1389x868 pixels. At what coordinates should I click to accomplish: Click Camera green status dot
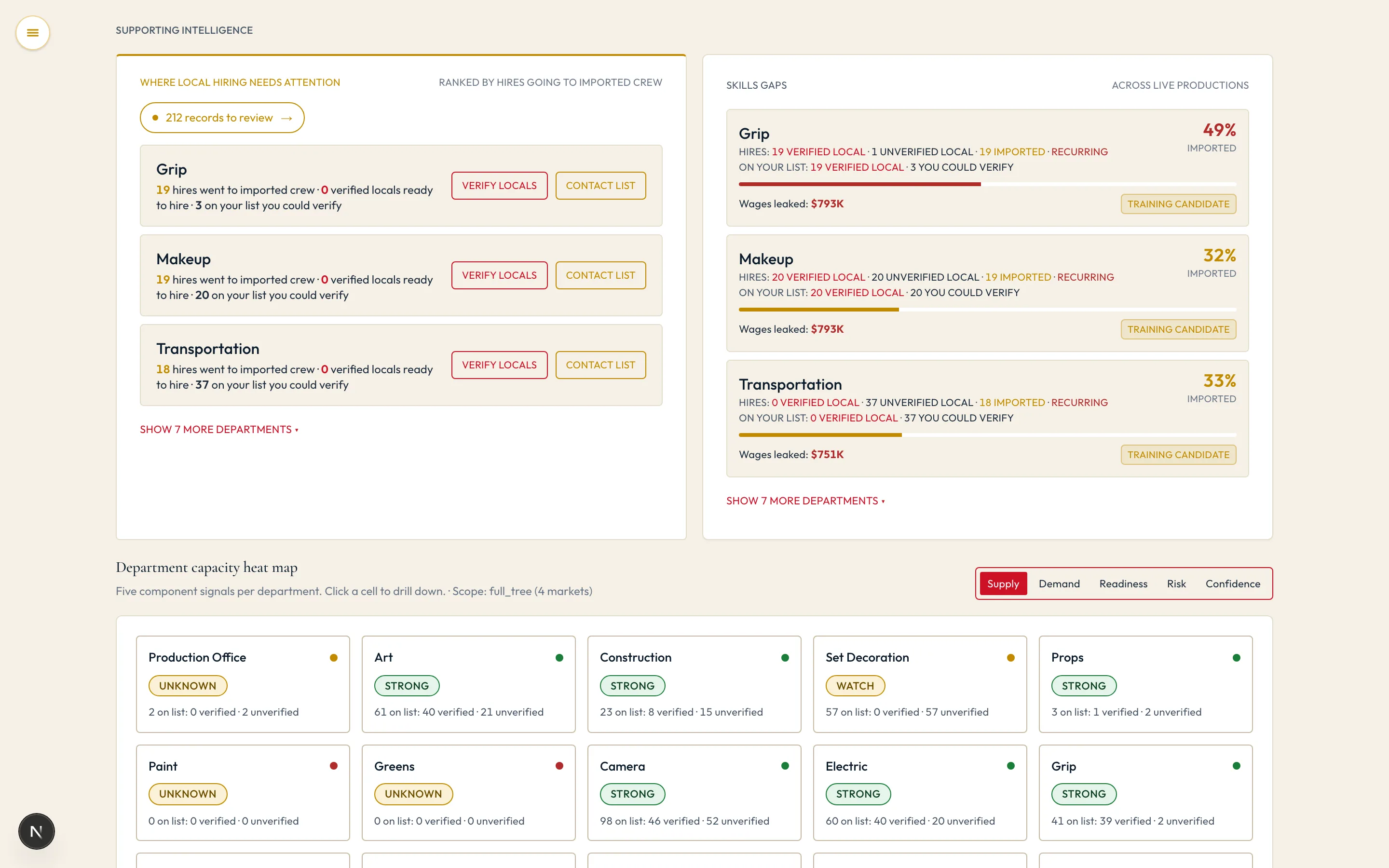[785, 766]
